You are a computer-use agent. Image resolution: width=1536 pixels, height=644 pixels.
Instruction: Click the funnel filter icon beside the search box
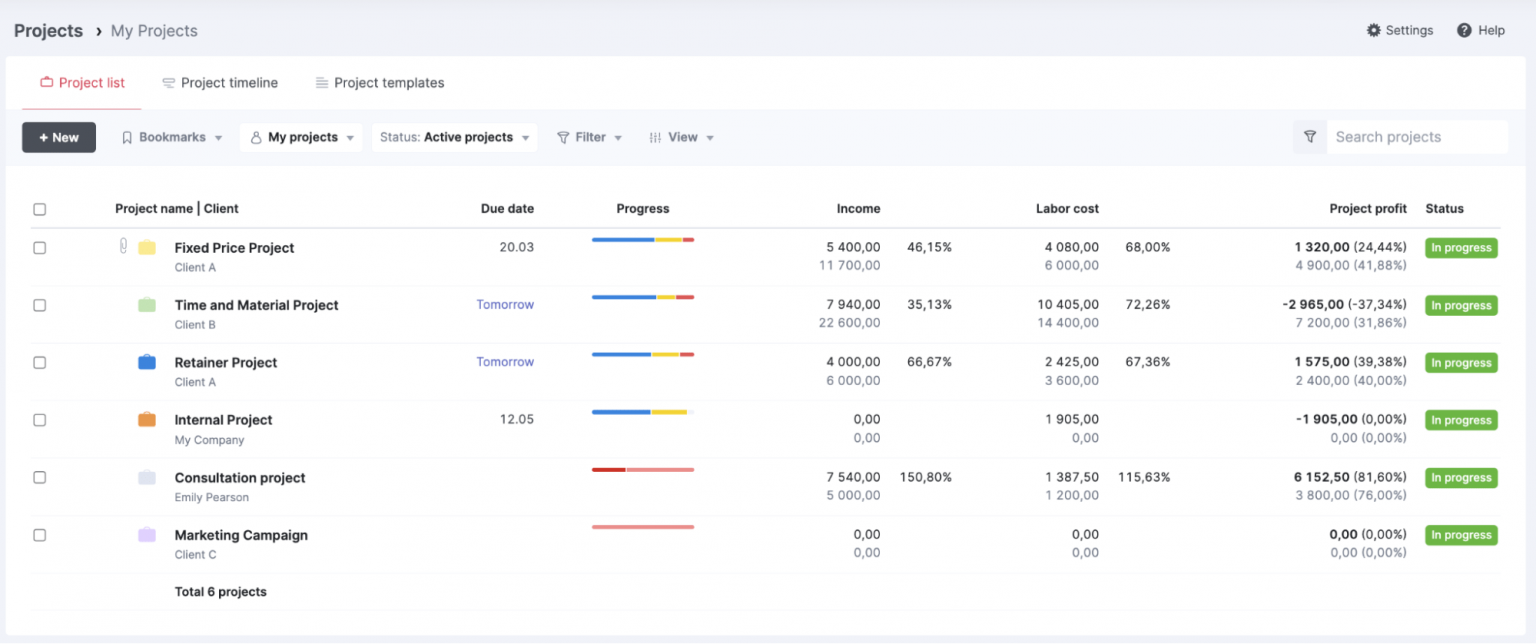coord(1310,137)
